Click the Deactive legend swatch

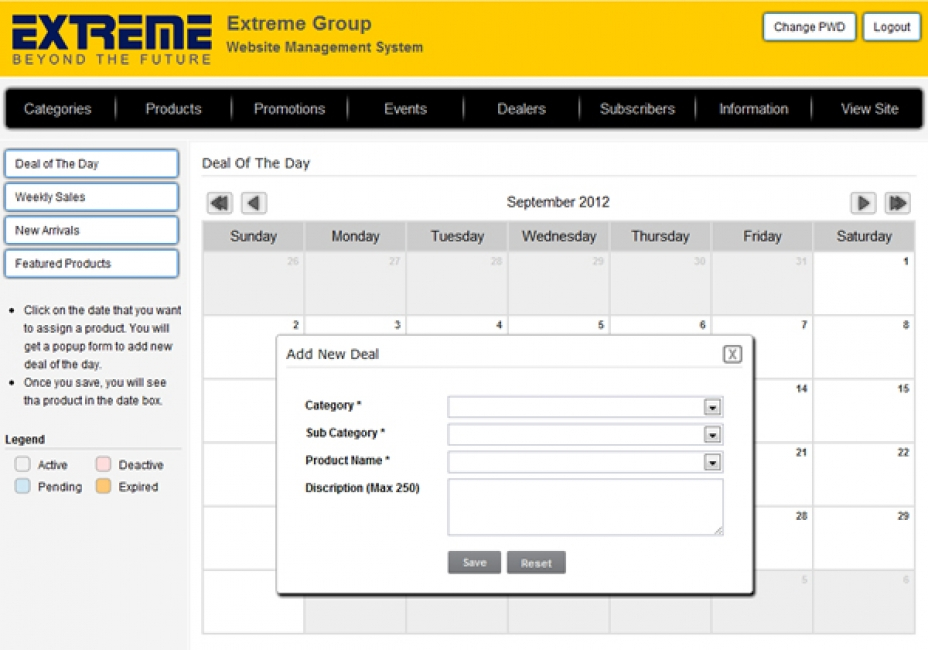(104, 464)
